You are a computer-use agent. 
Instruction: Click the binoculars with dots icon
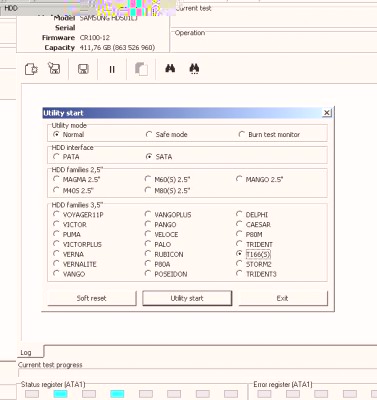(194, 69)
